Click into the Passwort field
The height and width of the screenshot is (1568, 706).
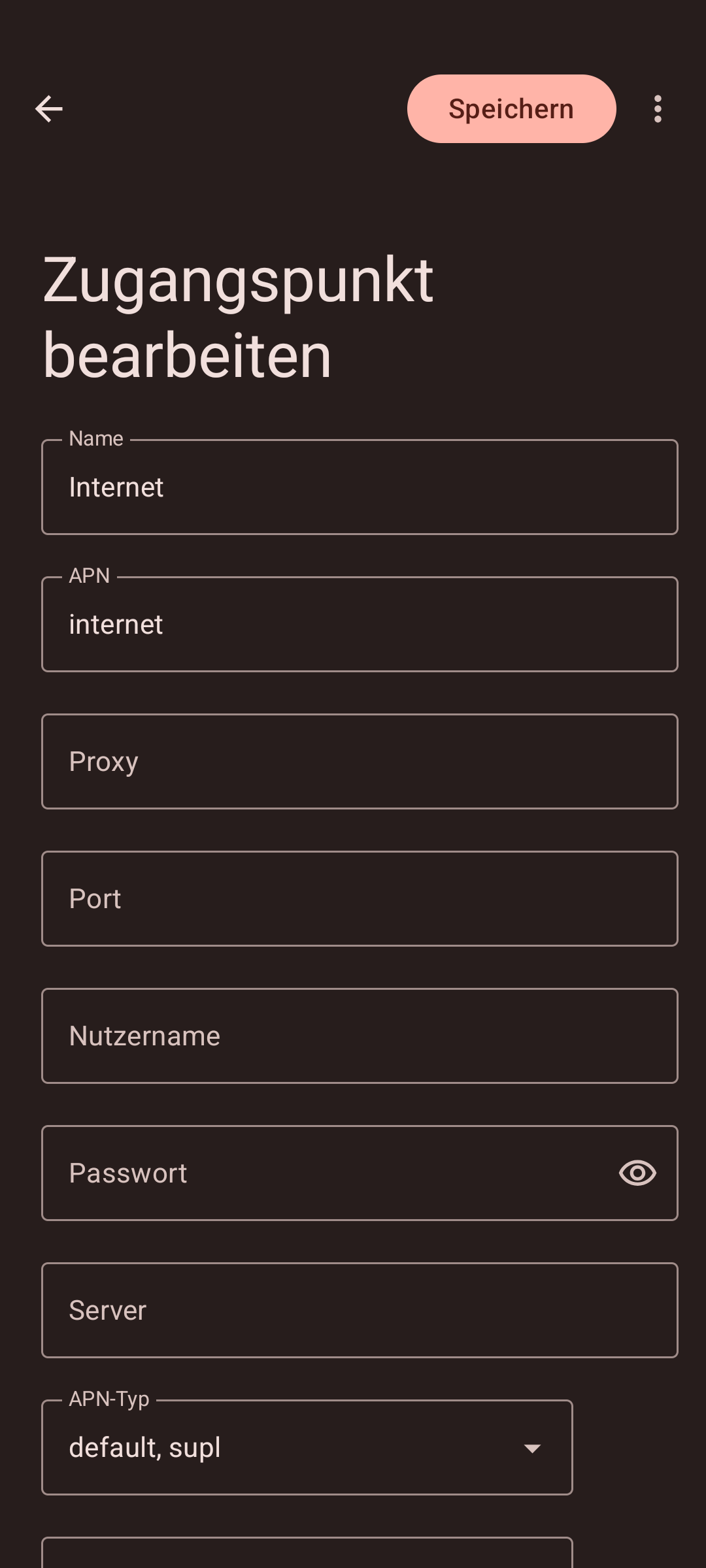pos(327,1173)
